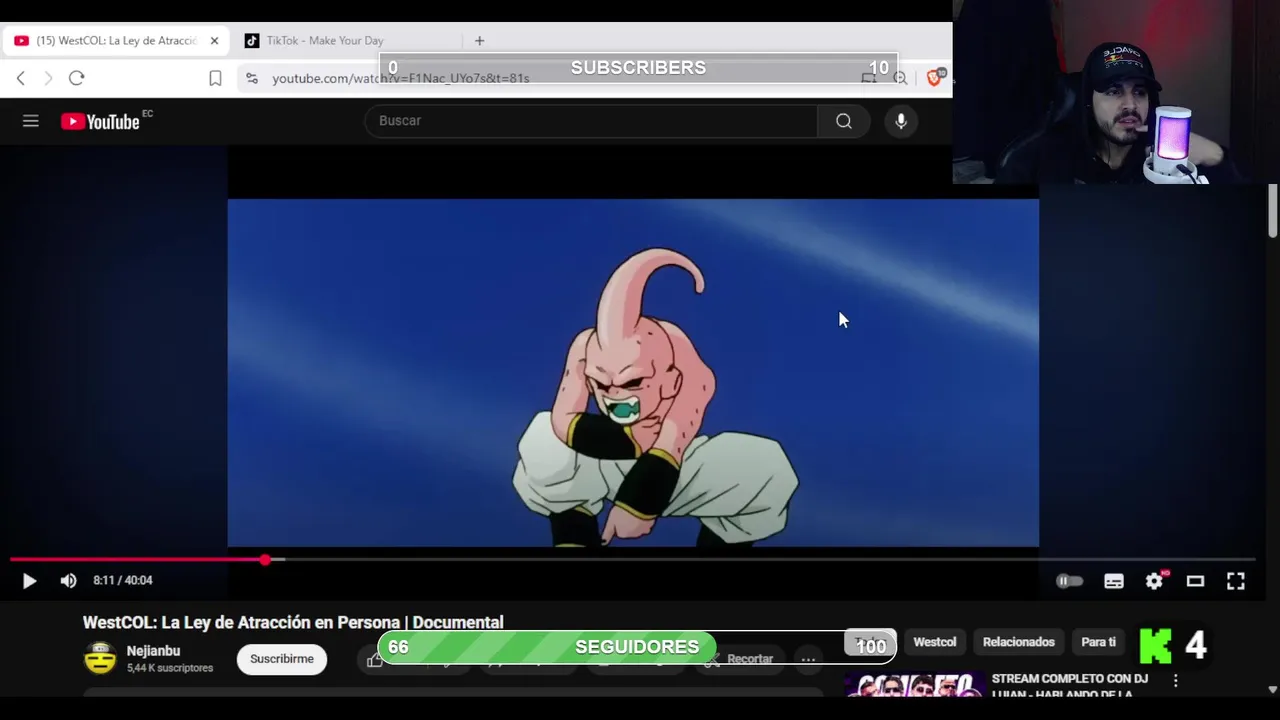Seek further ahead on the video progress bar
The image size is (1280, 720).
click(x=760, y=560)
